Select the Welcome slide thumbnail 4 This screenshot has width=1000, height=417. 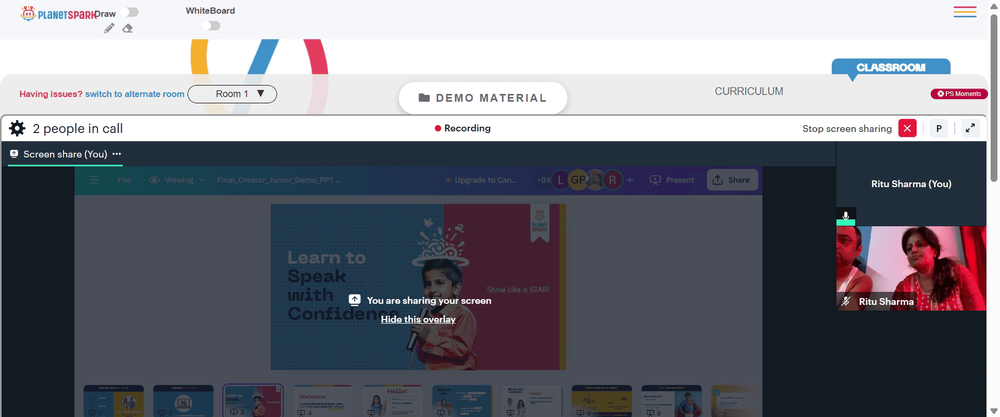pyautogui.click(x=323, y=400)
